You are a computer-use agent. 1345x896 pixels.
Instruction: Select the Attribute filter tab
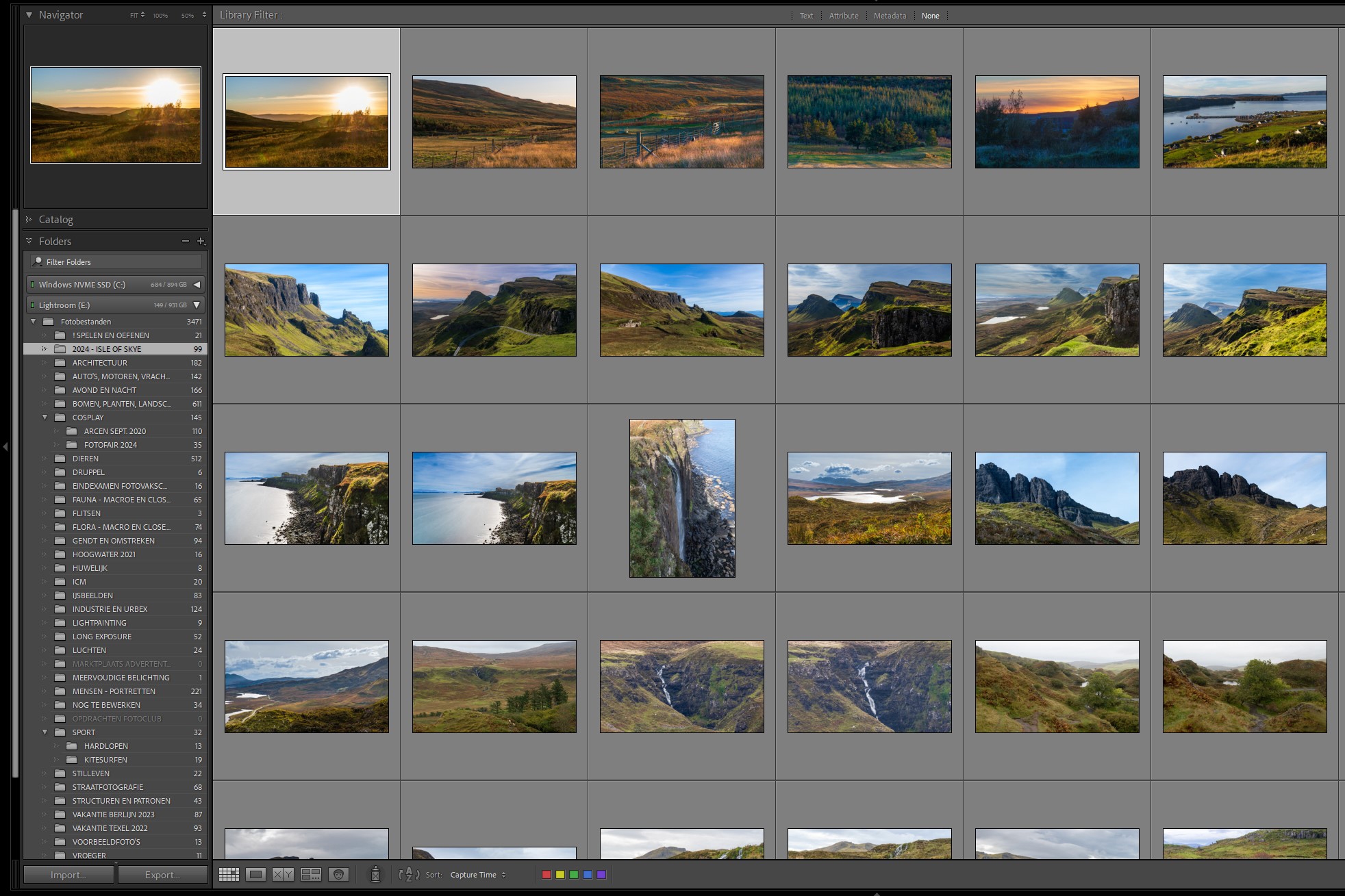(x=843, y=16)
